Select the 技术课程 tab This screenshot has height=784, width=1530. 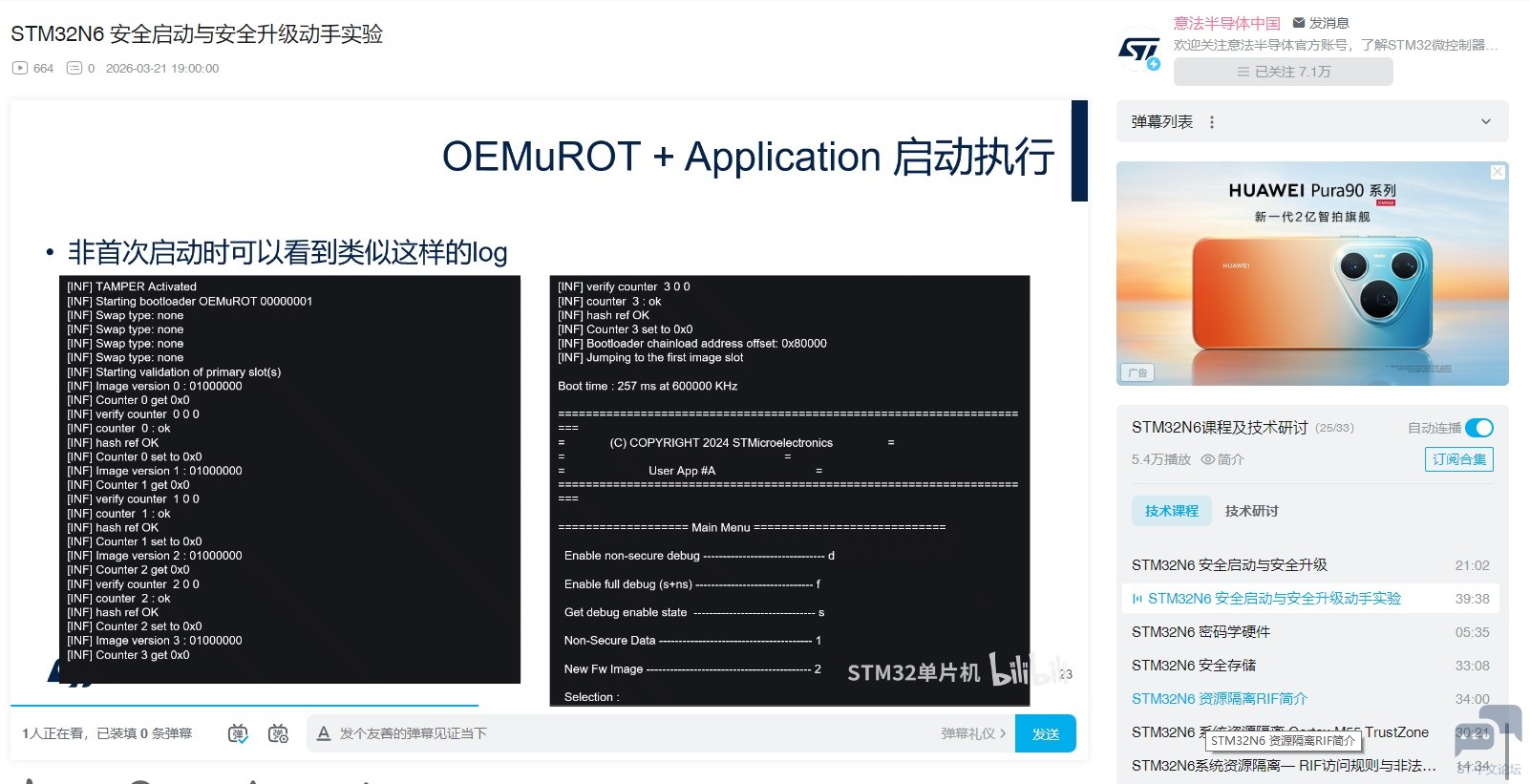(1171, 511)
